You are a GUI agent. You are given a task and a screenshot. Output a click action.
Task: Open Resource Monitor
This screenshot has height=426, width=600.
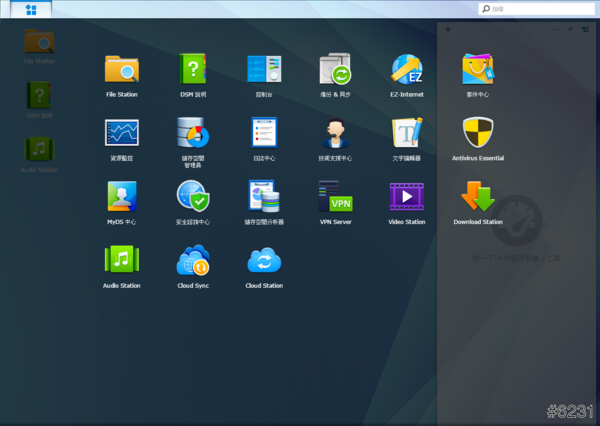click(x=121, y=133)
